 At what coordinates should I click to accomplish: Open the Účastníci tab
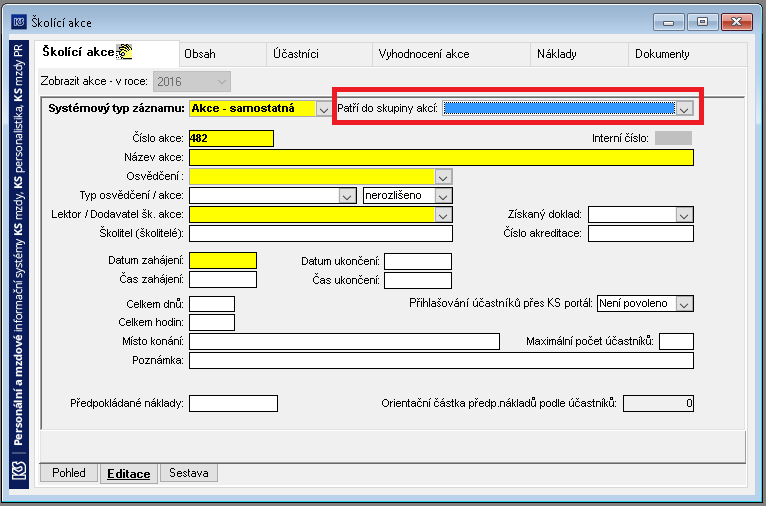(319, 54)
